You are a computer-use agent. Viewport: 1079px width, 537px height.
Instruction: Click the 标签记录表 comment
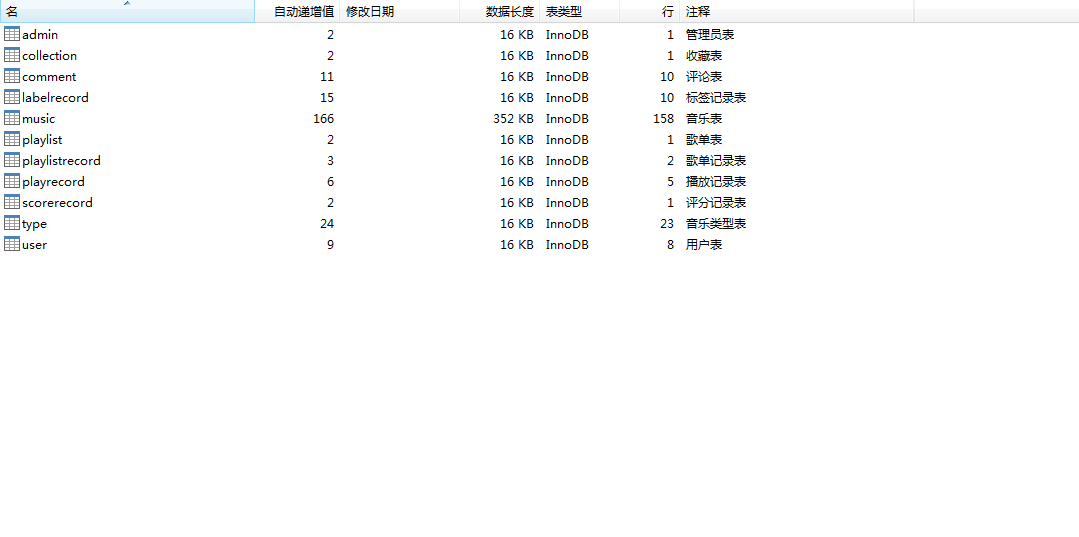coord(716,98)
